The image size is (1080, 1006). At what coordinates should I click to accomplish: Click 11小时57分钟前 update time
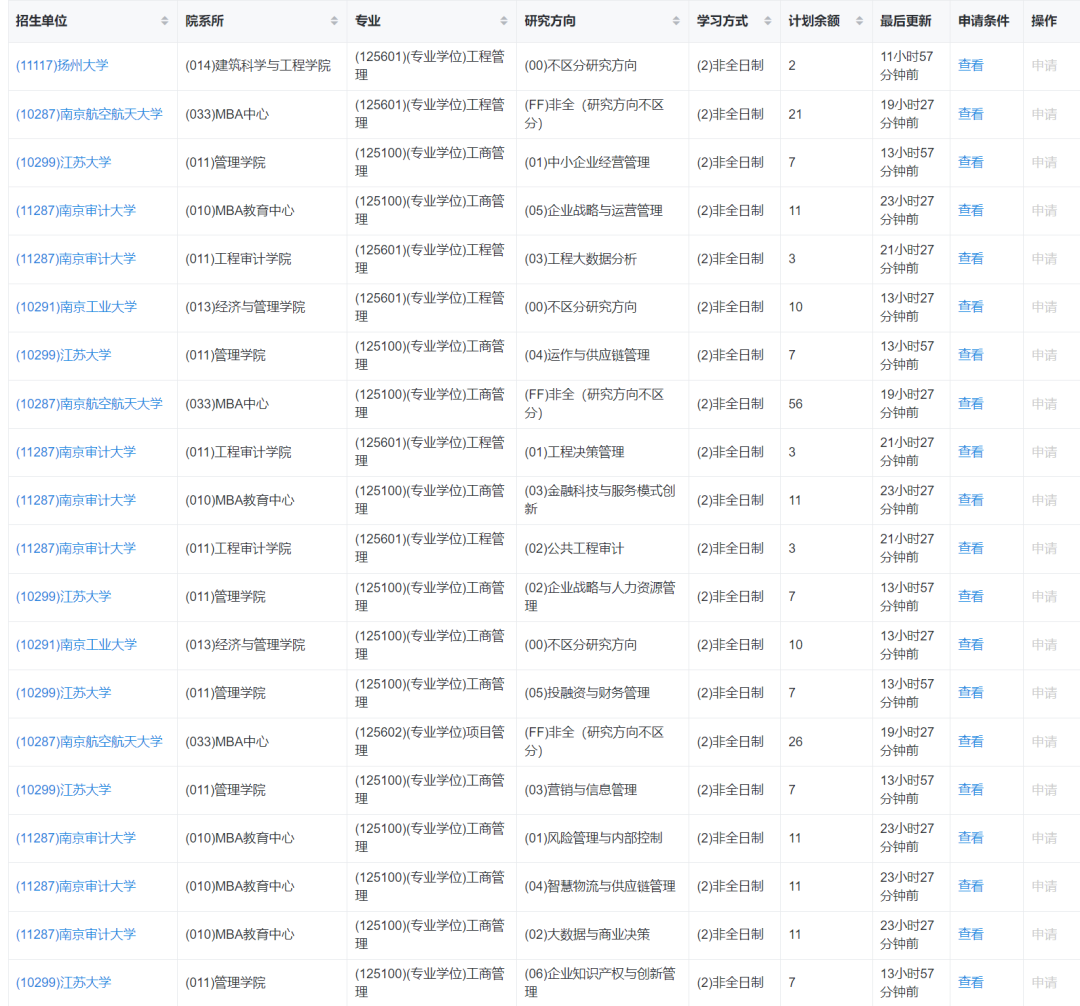pos(906,65)
